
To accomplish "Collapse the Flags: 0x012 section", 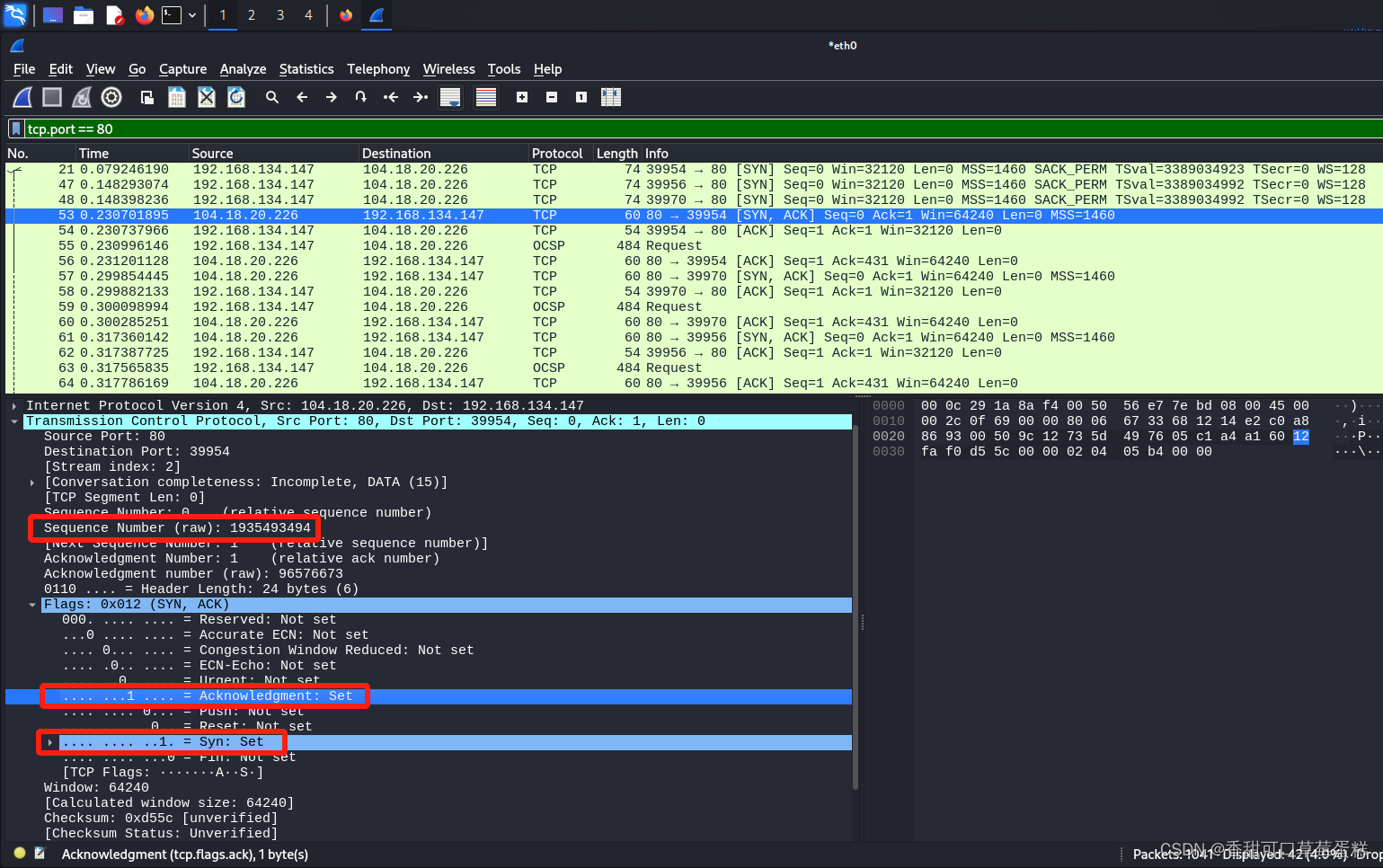I will (x=32, y=604).
